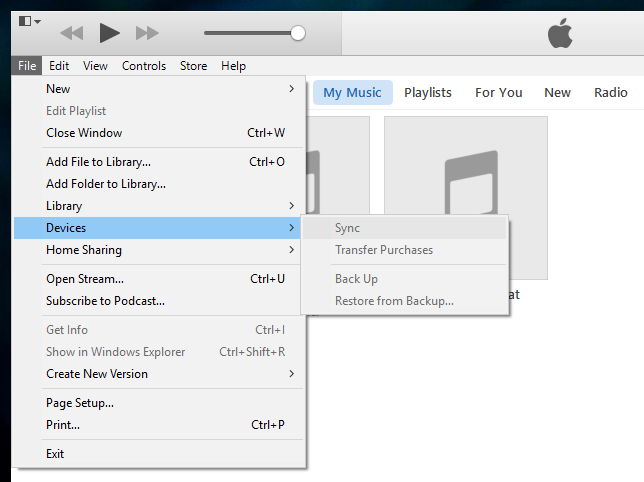Screen dimensions: 644x482
Task: Click Back Up in the Devices submenu
Action: tap(405, 279)
